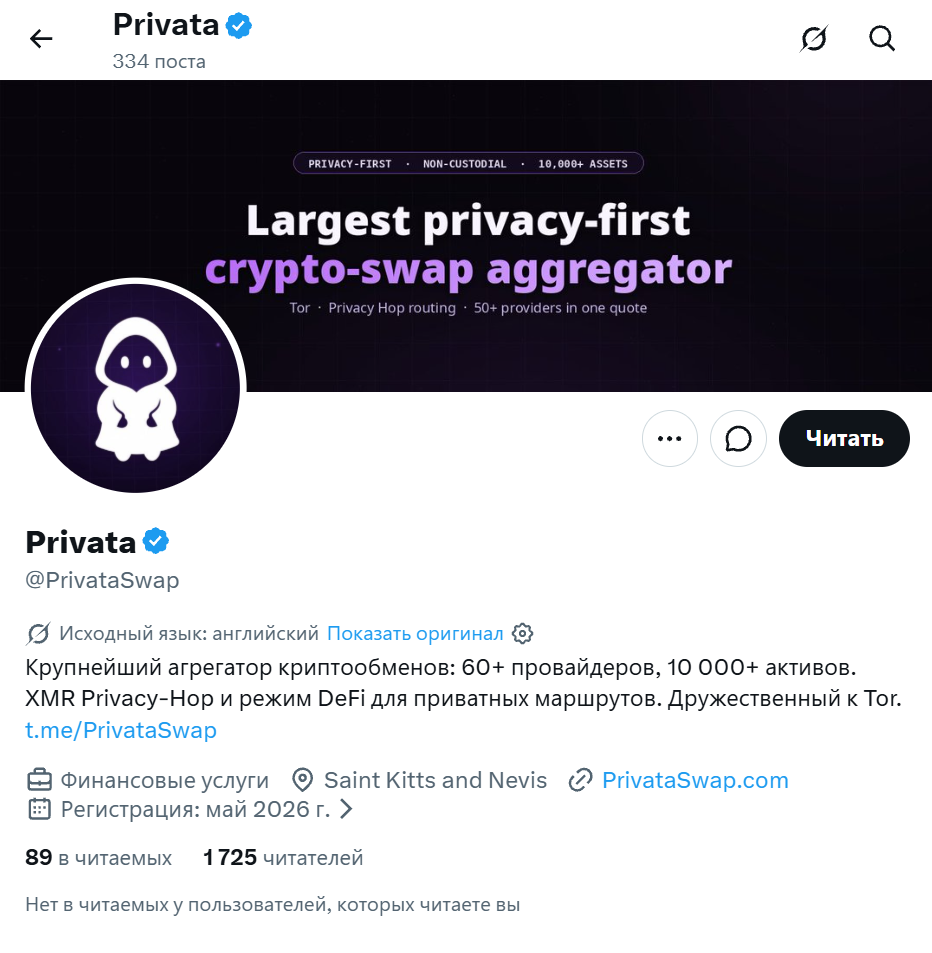The height and width of the screenshot is (953, 932).
Task: Open the crypto-swap aggregator banner image
Action: click(x=466, y=236)
